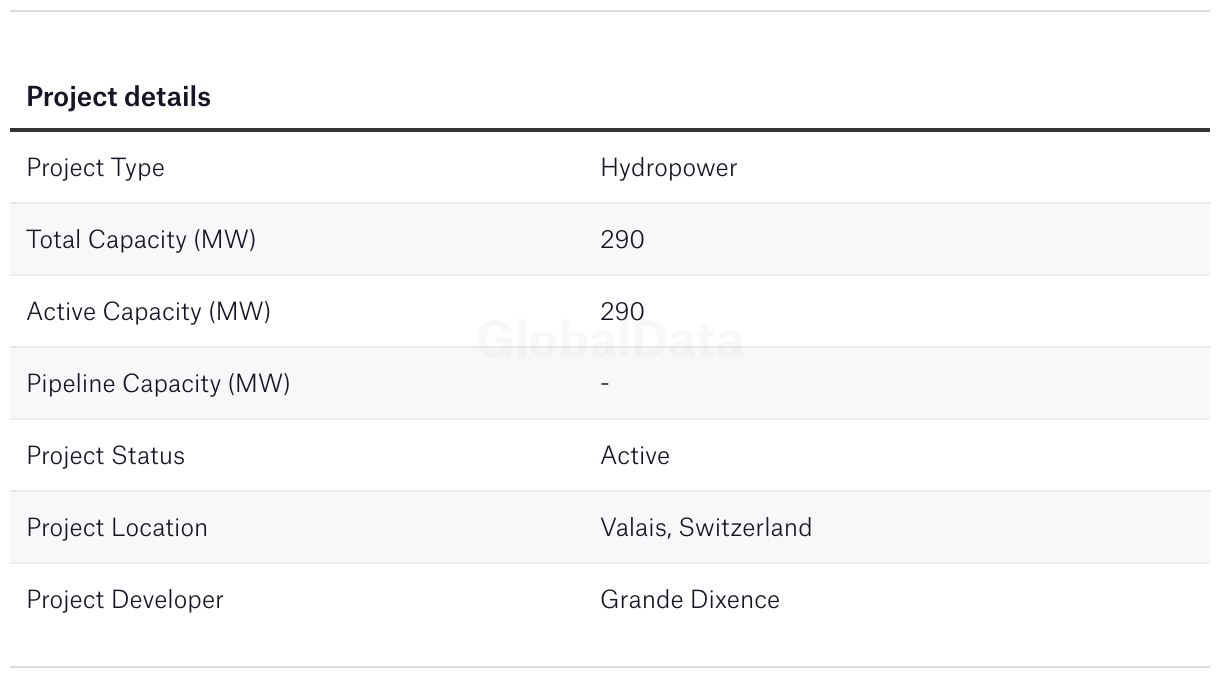Click the divider line below Project Developer

click(x=610, y=667)
